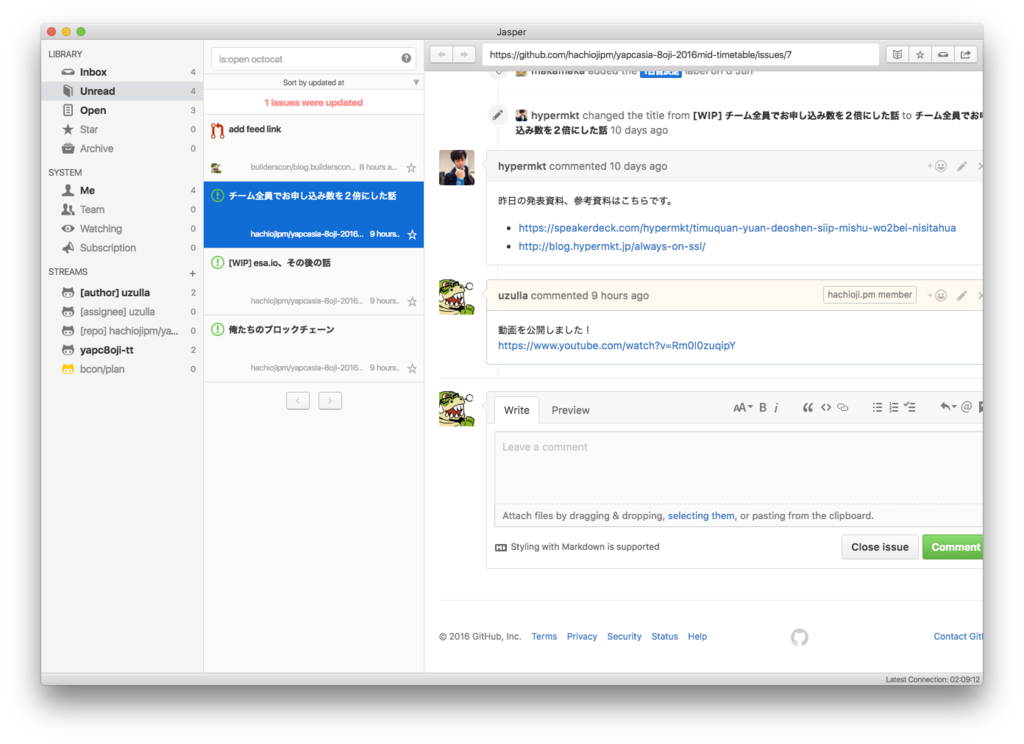Screen dimensions: 1024x744
Task: Select the yapc8oji-tt stream
Action: [122, 350]
